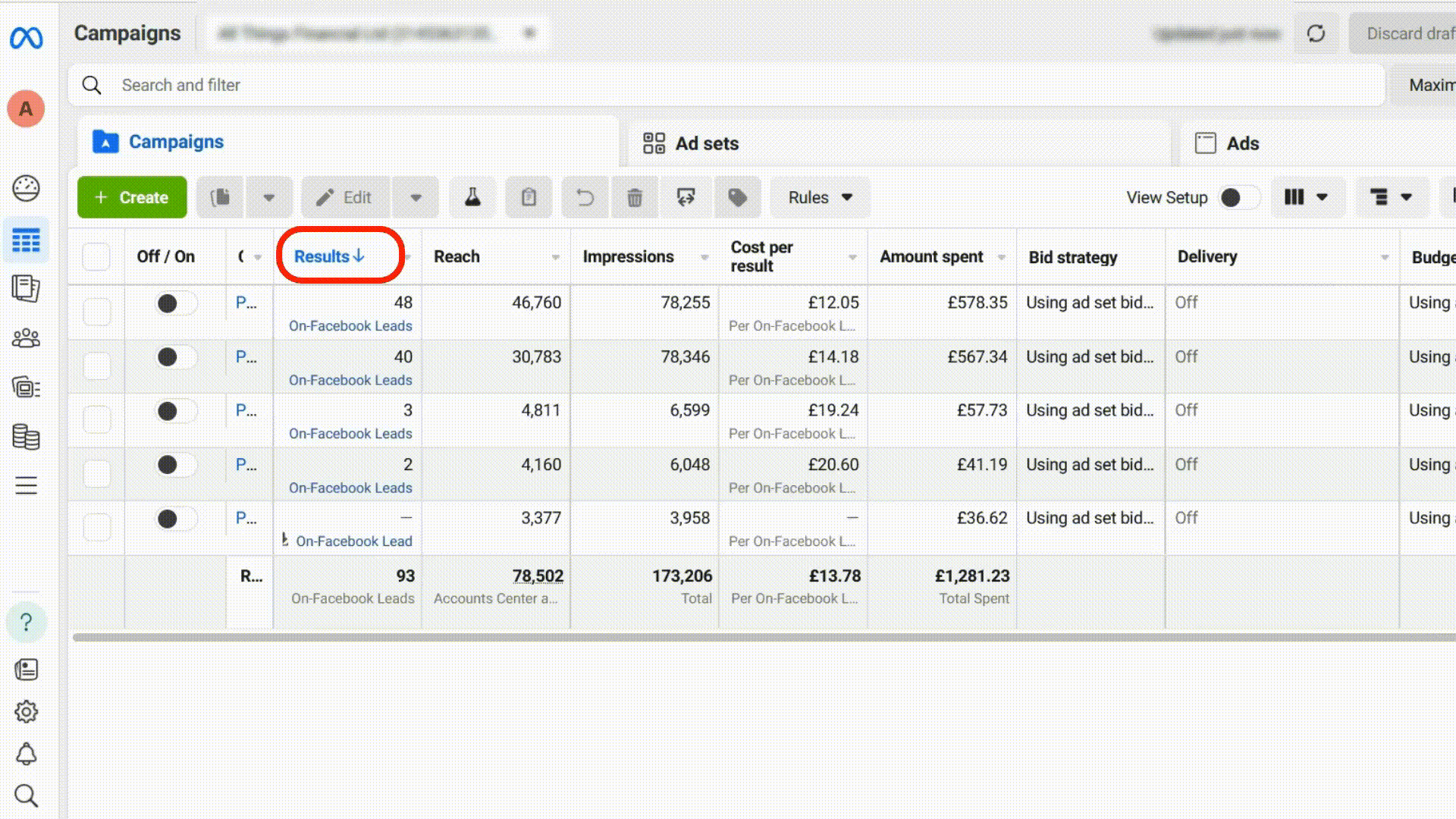Expand the Rules dropdown
This screenshot has height=819, width=1456.
(820, 198)
